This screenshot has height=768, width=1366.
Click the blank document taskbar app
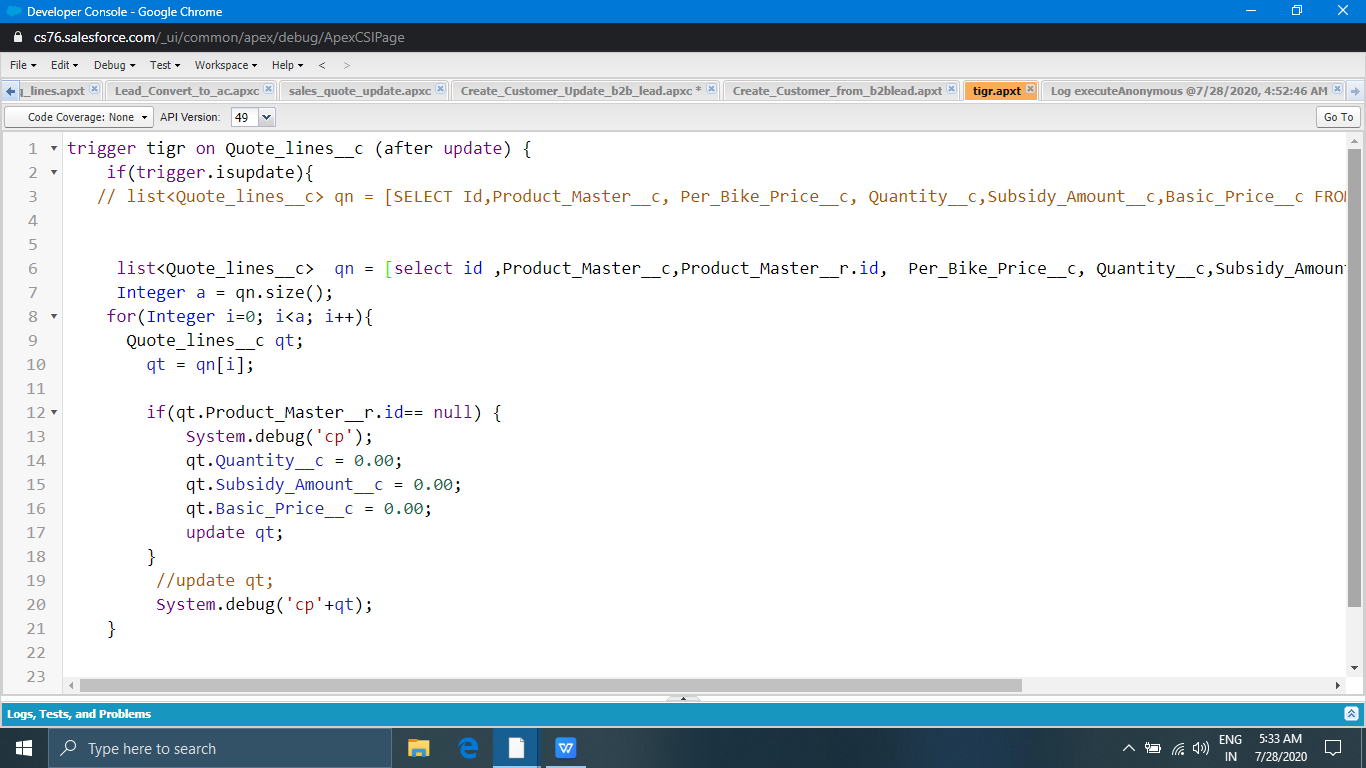coord(516,748)
